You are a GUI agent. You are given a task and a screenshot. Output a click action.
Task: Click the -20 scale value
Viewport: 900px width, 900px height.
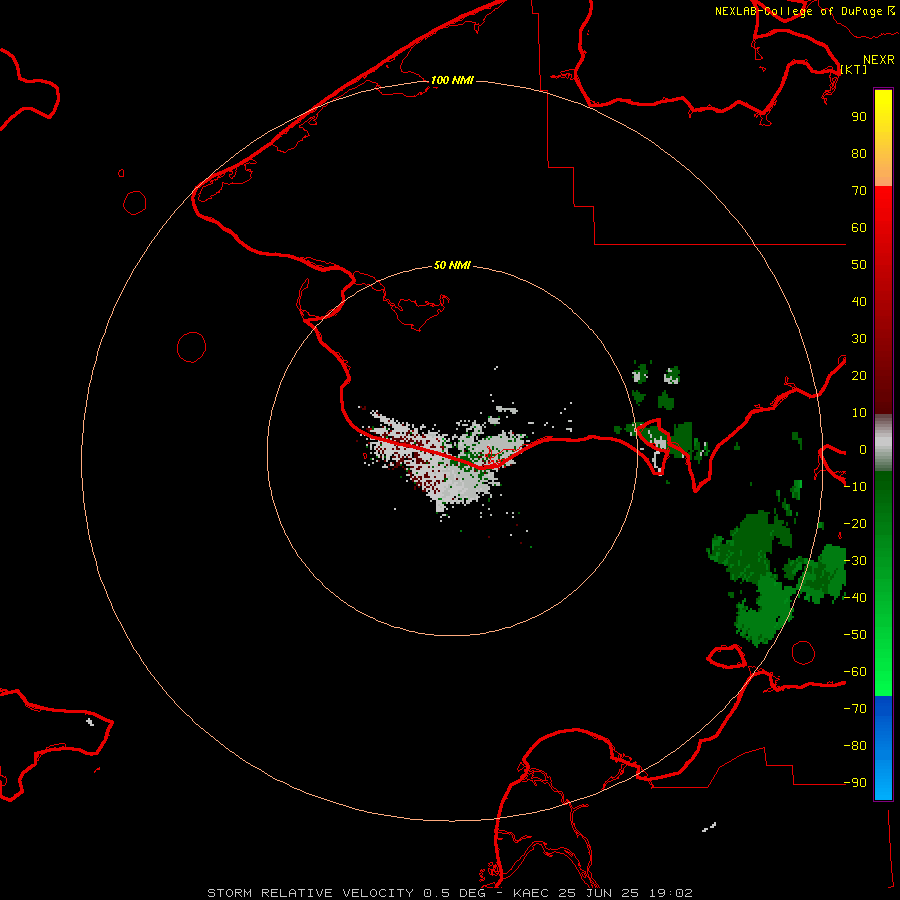[x=855, y=523]
